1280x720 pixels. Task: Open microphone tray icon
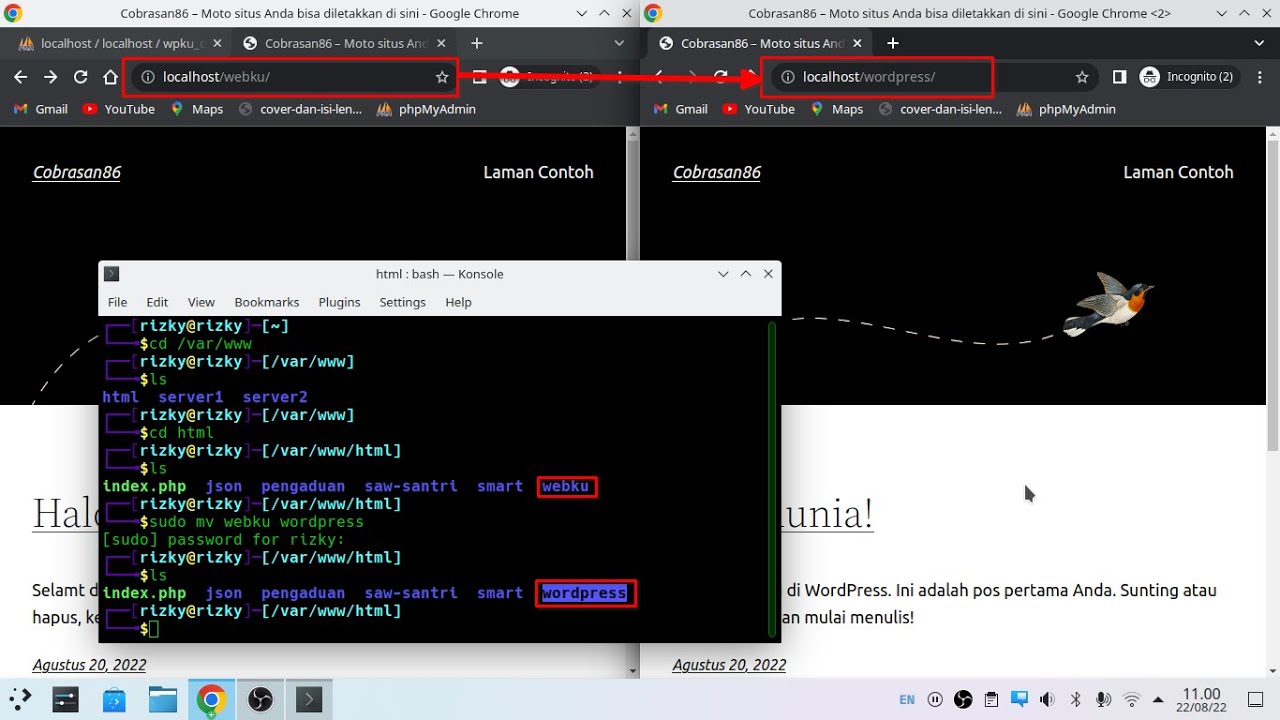click(x=1104, y=699)
